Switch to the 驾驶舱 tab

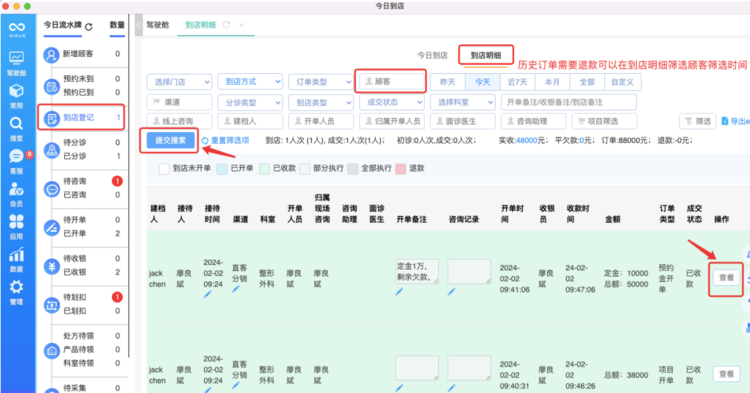[157, 25]
